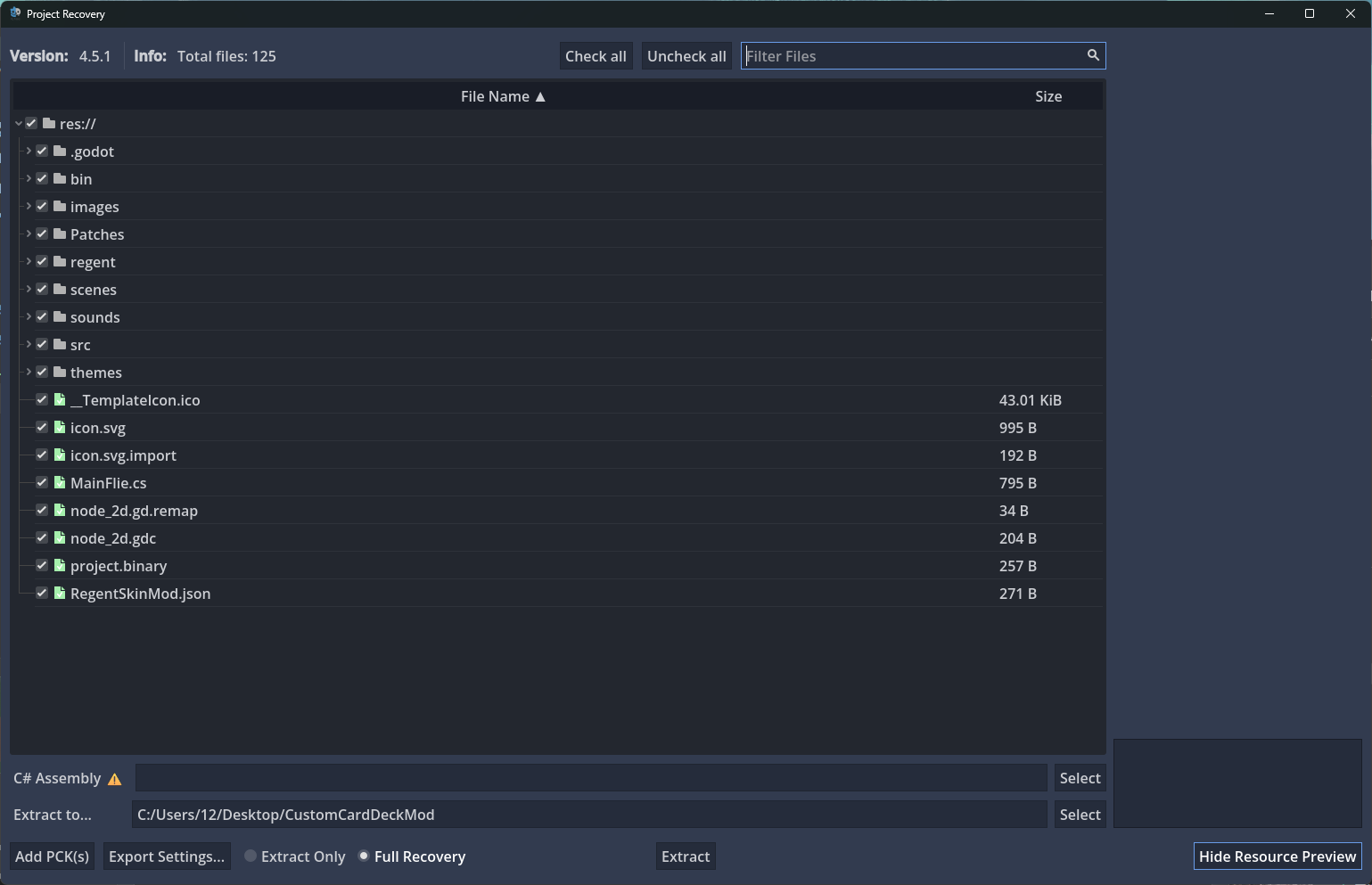Click the file icon for MainFlie.cs
This screenshot has height=885, width=1372.
point(60,482)
